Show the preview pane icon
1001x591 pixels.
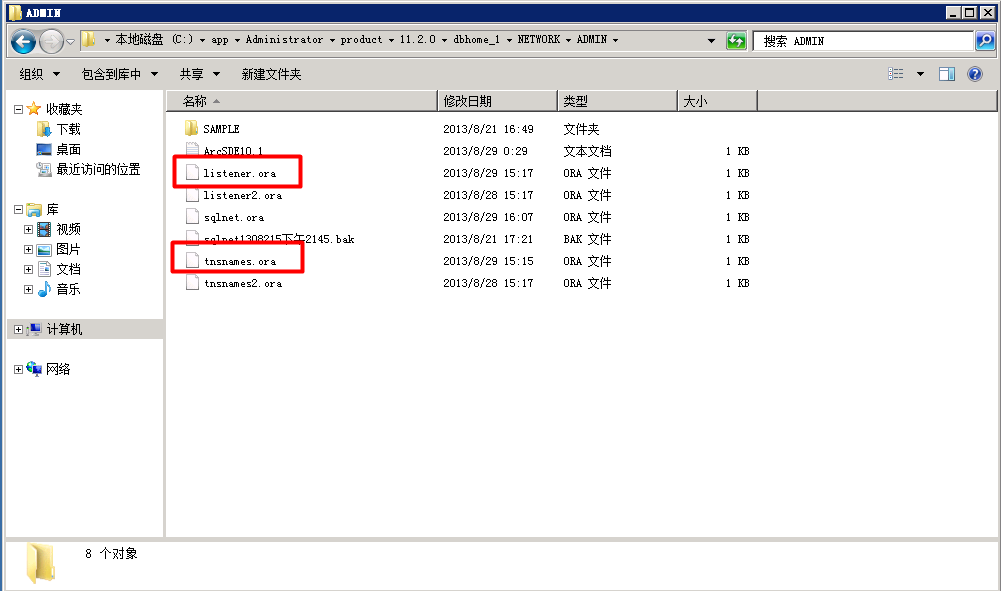pos(946,73)
